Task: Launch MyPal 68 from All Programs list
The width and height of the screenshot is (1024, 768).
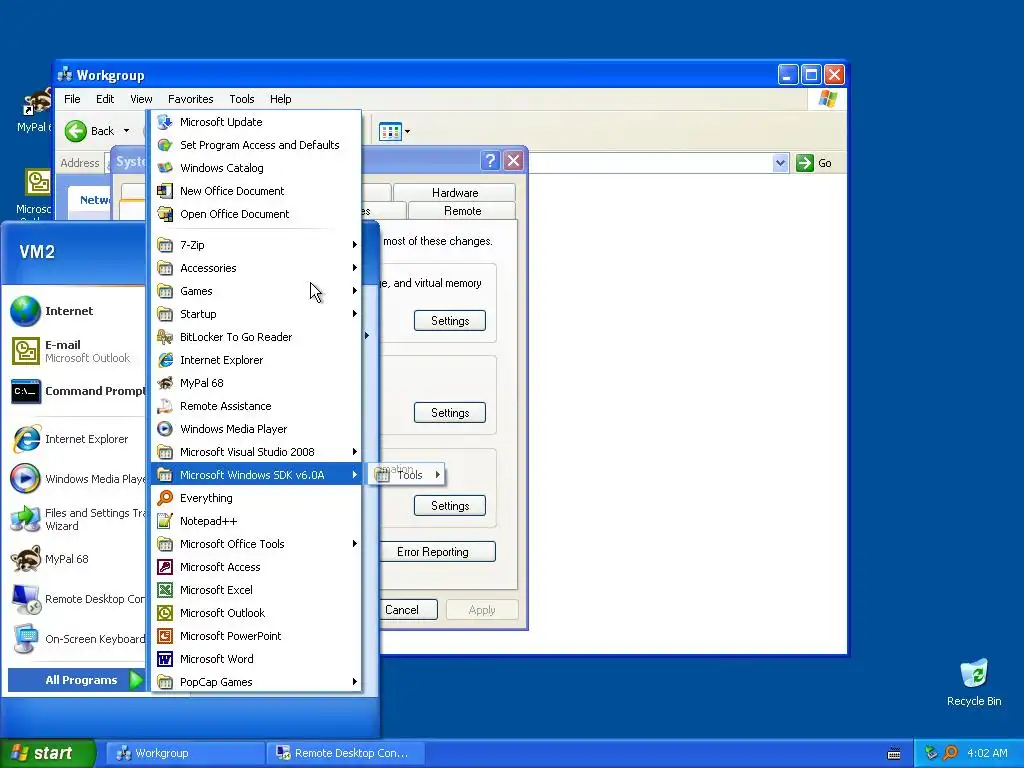Action: pos(256,383)
